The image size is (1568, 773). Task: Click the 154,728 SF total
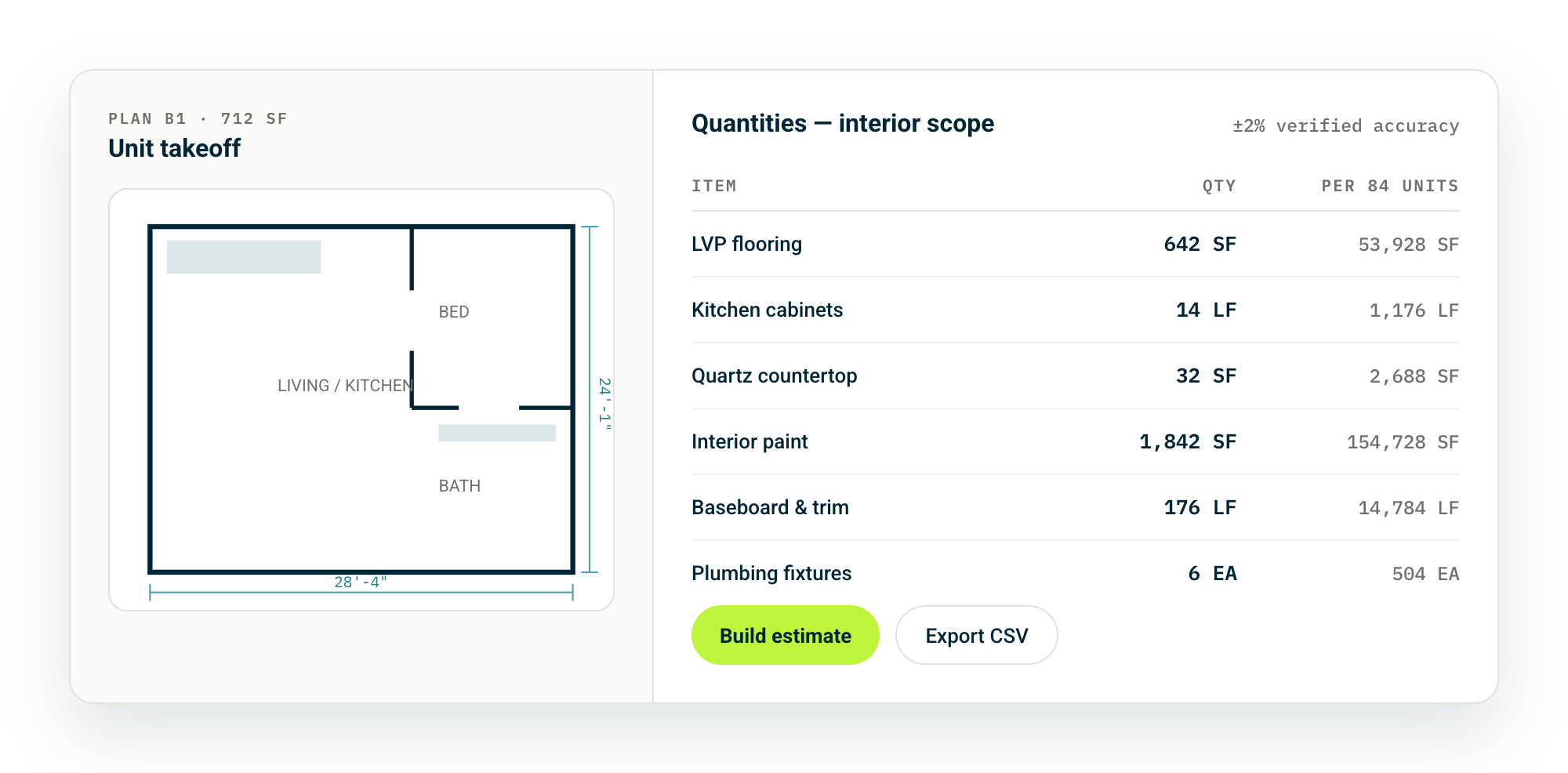coord(1403,442)
